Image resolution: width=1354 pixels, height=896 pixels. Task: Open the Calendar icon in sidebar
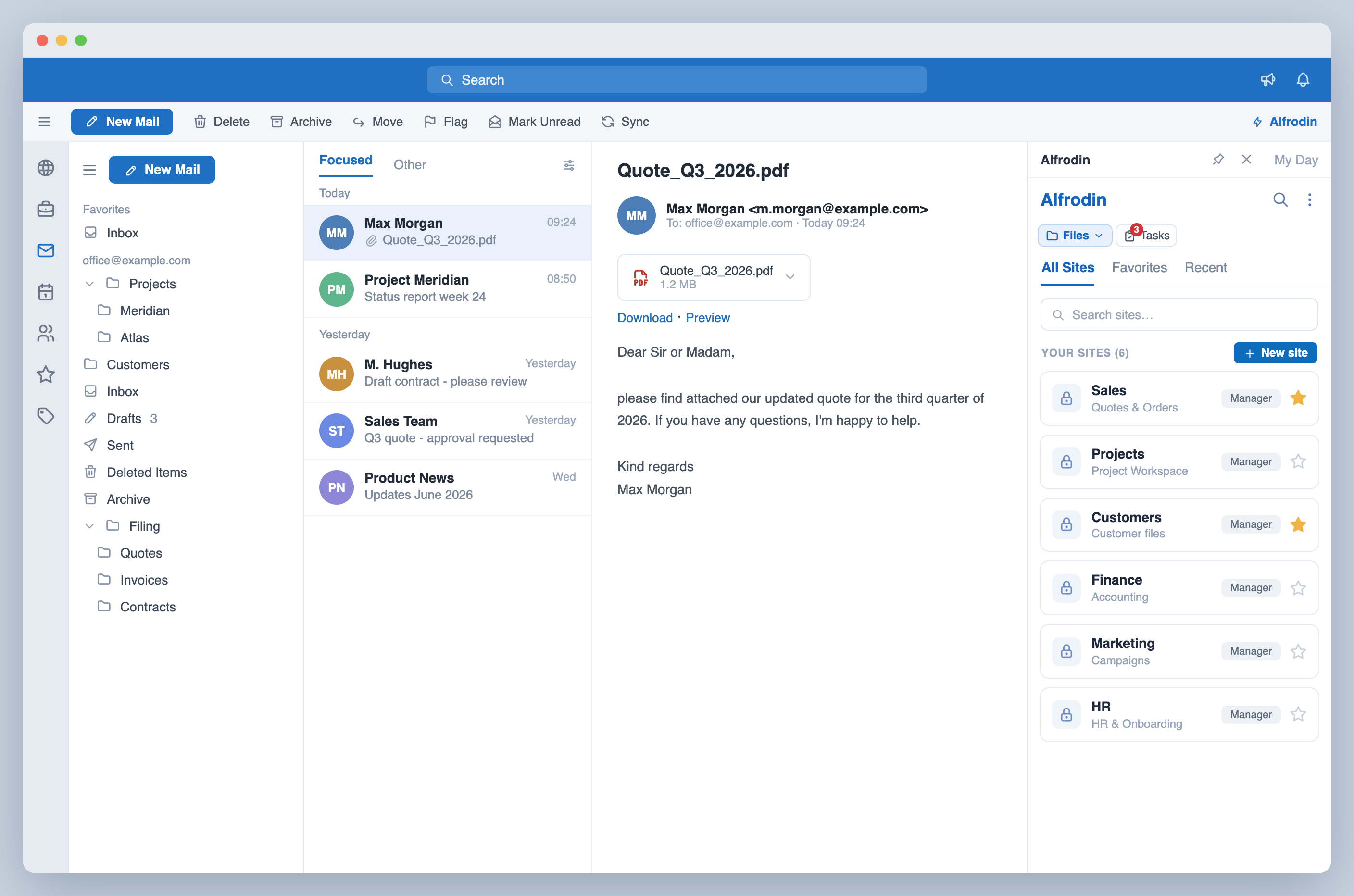(46, 292)
